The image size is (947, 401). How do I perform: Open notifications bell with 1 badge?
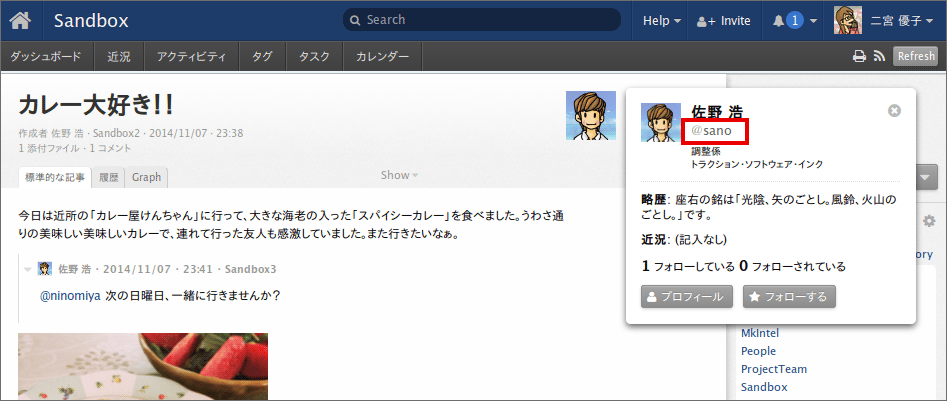pyautogui.click(x=788, y=21)
